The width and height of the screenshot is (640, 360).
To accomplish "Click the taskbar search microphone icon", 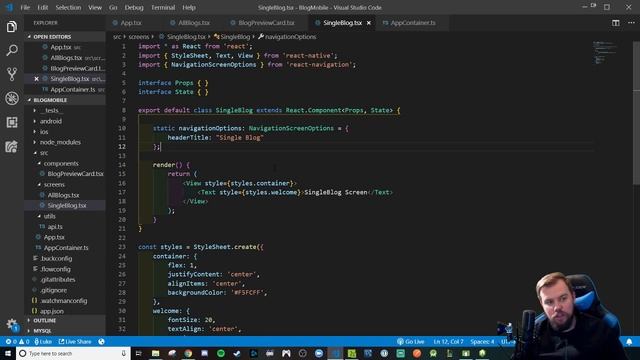I will pyautogui.click(x=124, y=353).
